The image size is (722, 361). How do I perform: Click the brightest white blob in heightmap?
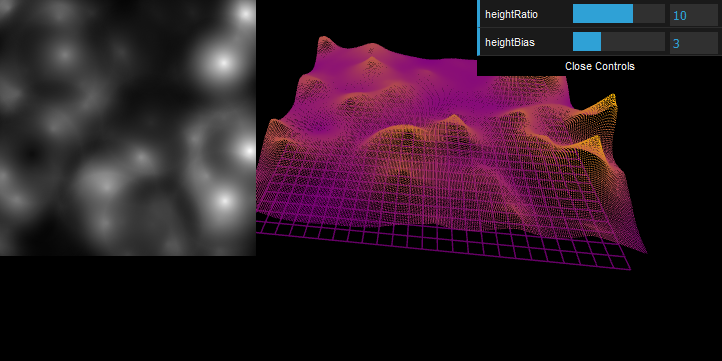point(223,62)
